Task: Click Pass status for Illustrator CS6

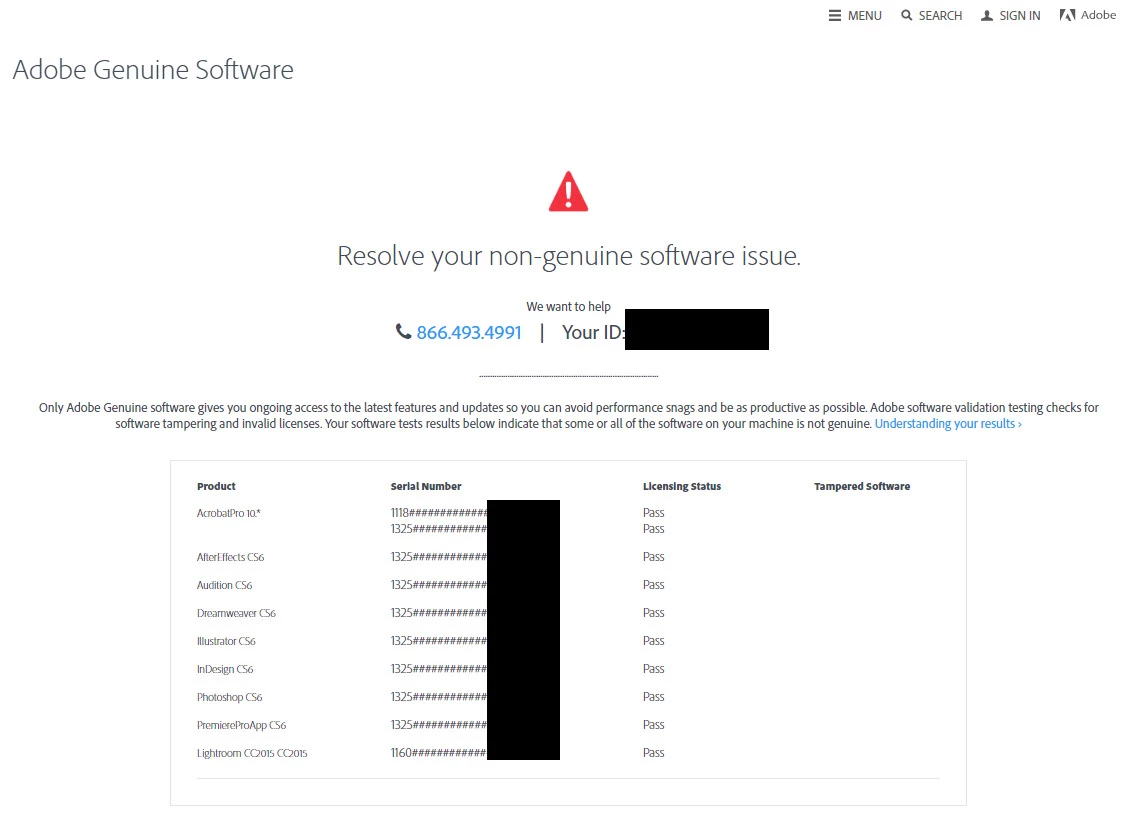Action: pyautogui.click(x=653, y=641)
